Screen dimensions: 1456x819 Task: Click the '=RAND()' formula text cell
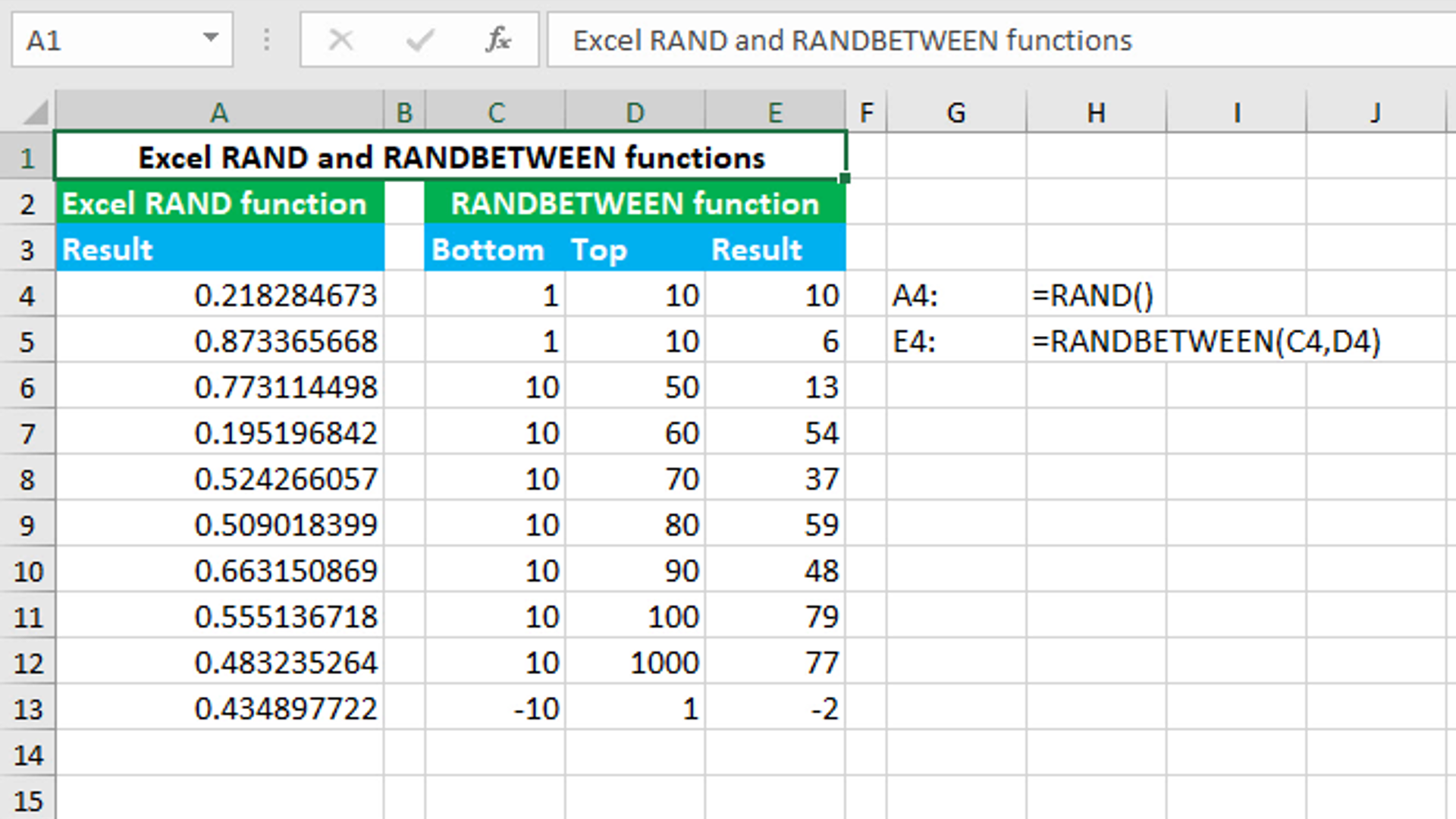pyautogui.click(x=1096, y=295)
